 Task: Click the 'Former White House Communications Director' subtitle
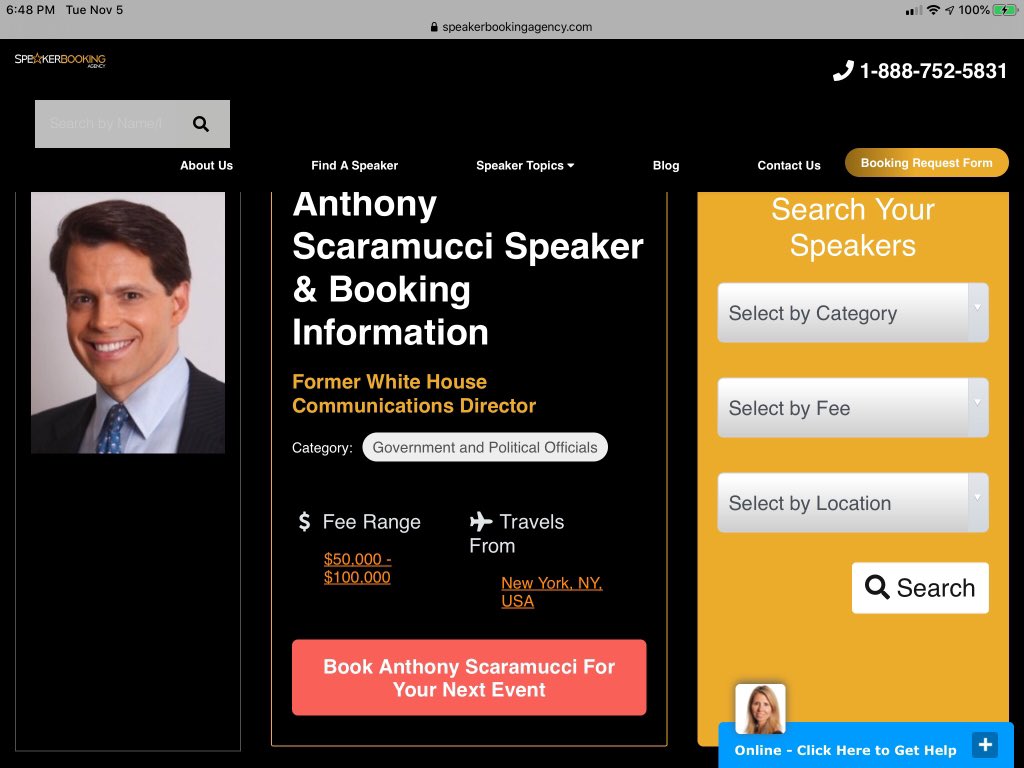(414, 393)
